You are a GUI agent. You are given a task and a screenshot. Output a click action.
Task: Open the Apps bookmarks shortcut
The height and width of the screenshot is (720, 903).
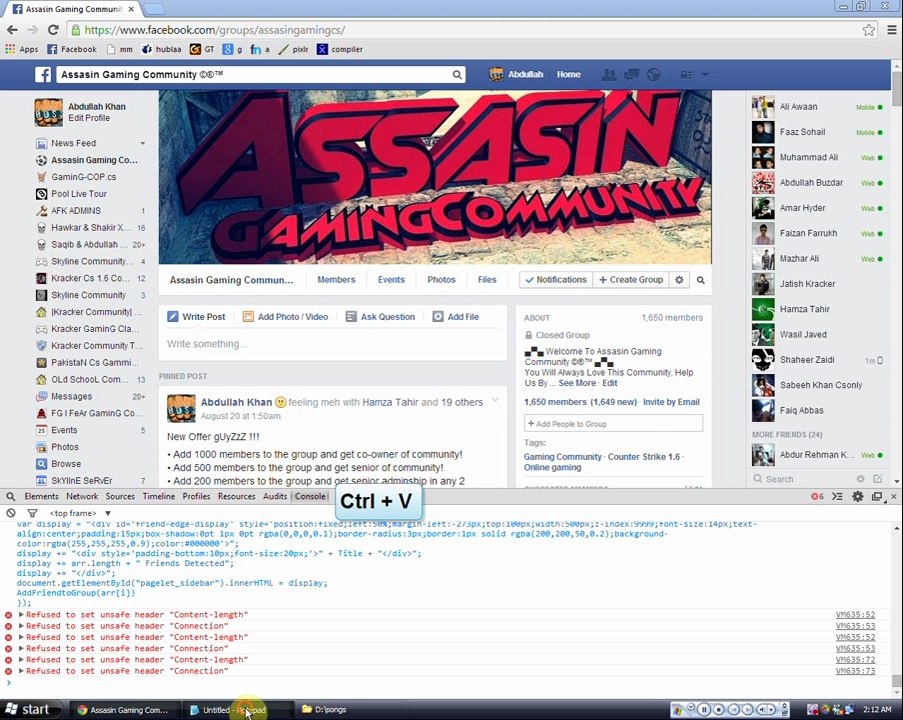pyautogui.click(x=21, y=50)
